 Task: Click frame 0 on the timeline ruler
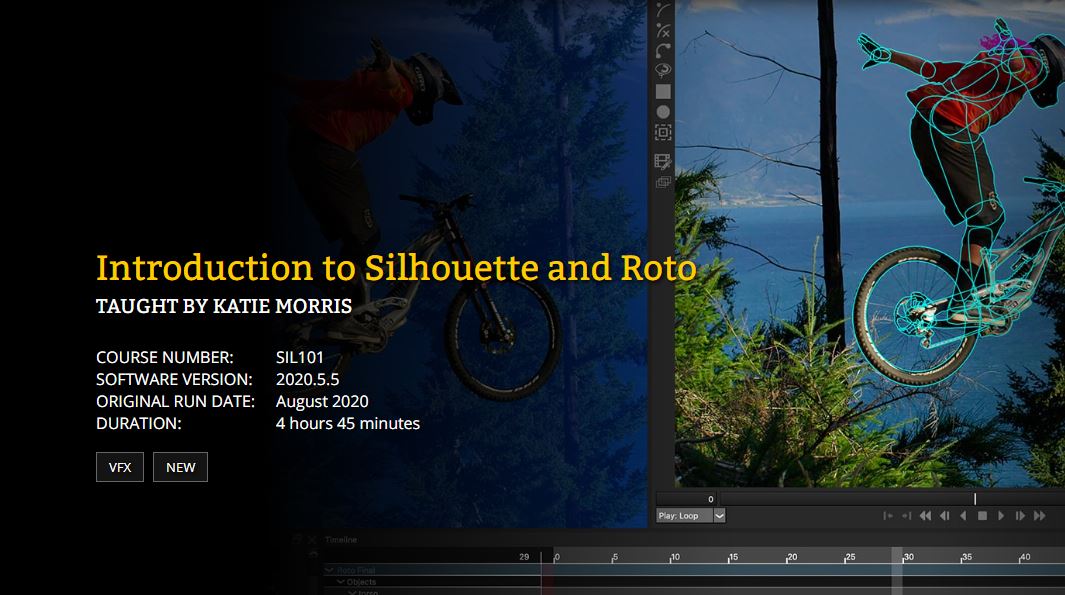click(x=556, y=557)
